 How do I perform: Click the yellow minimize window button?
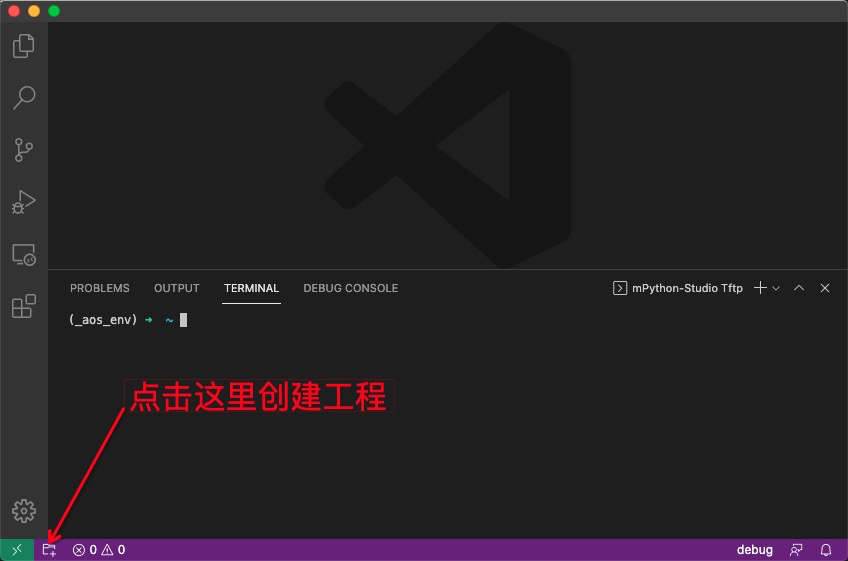coord(34,11)
